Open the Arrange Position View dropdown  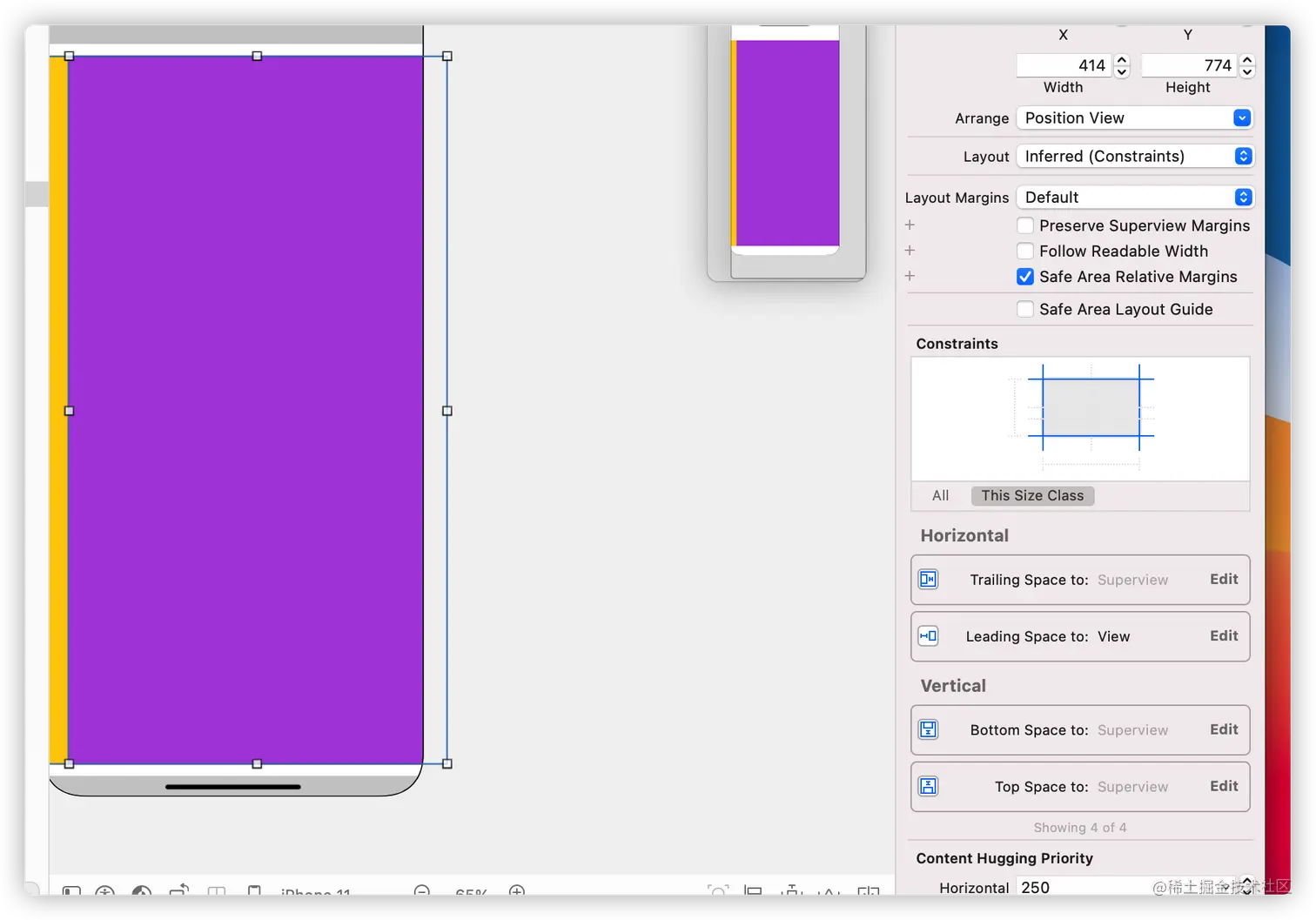pos(1135,118)
